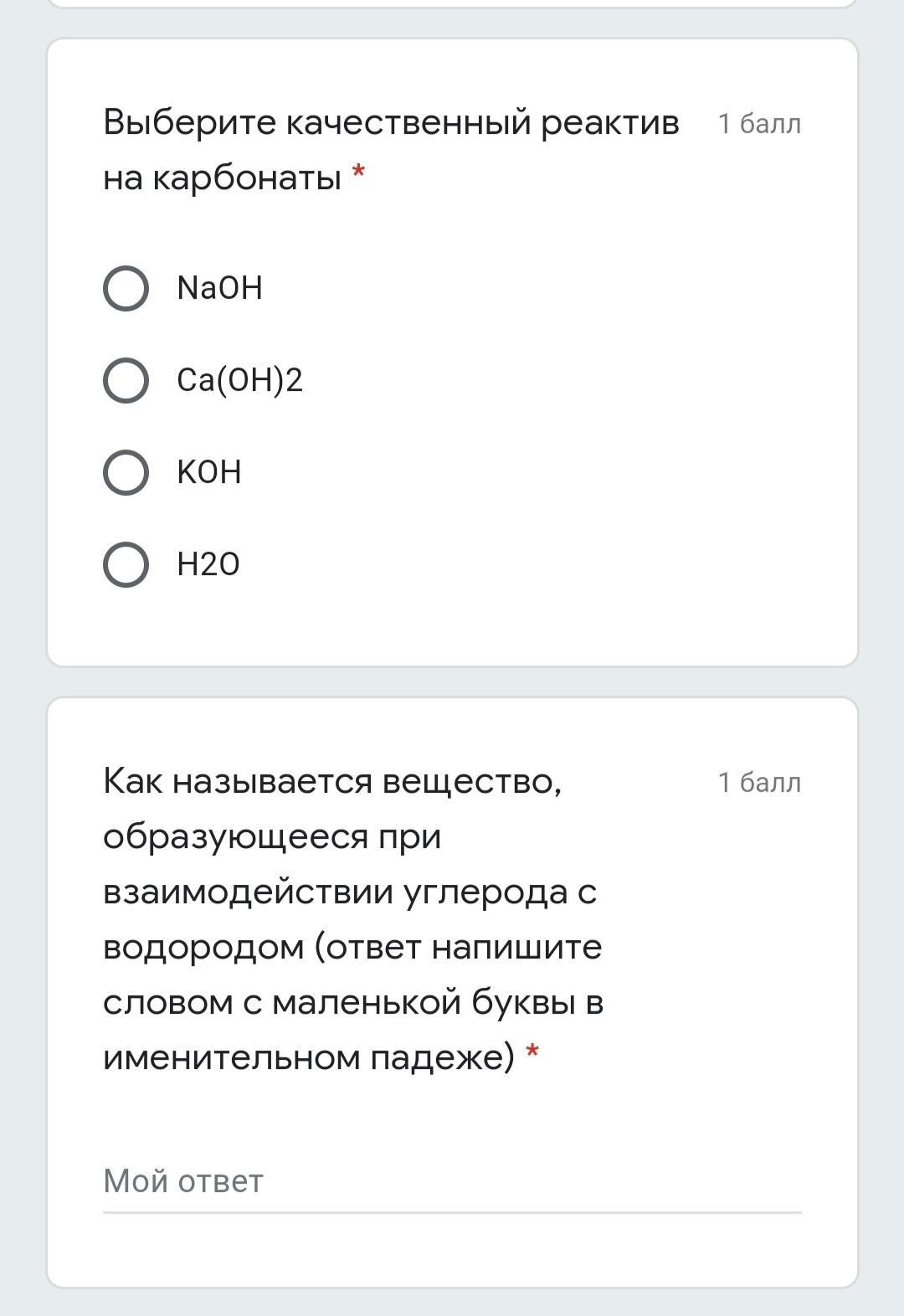
Task: Click the H2O answer label text
Action: [208, 565]
